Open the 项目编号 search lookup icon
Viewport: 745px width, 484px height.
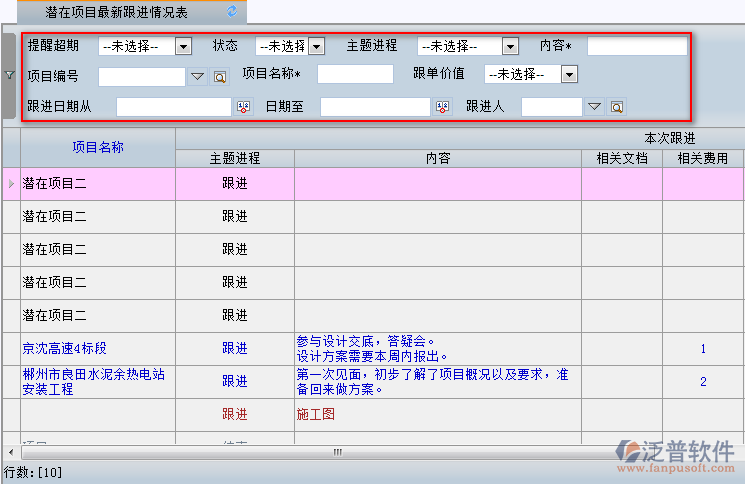(220, 76)
